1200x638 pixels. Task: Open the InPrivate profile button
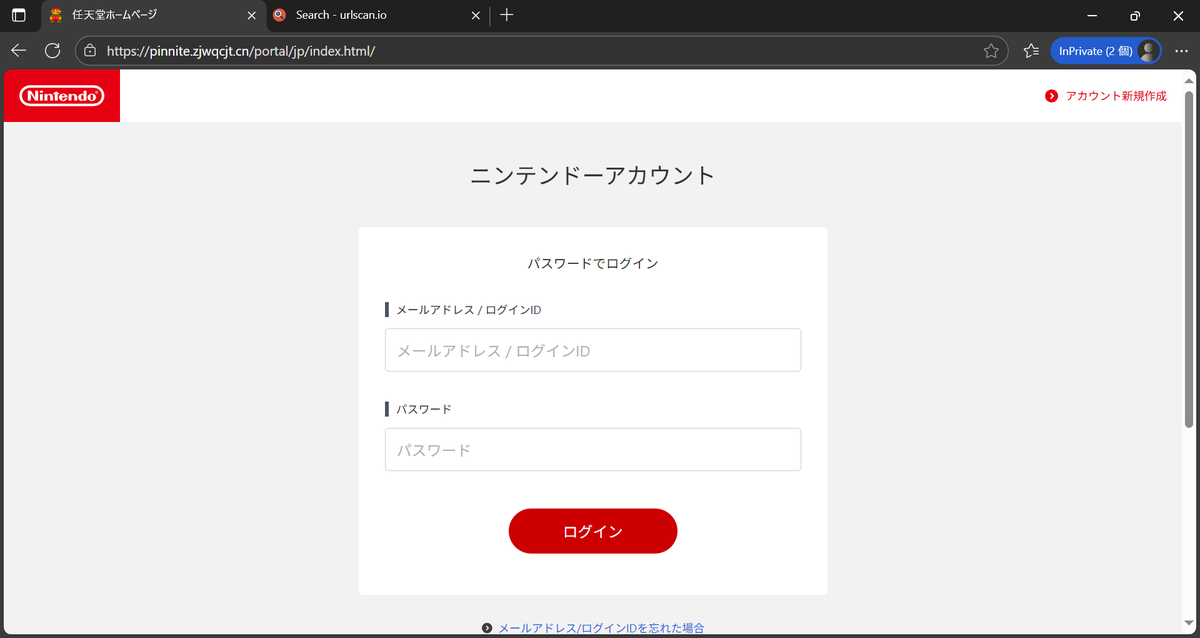point(1105,50)
